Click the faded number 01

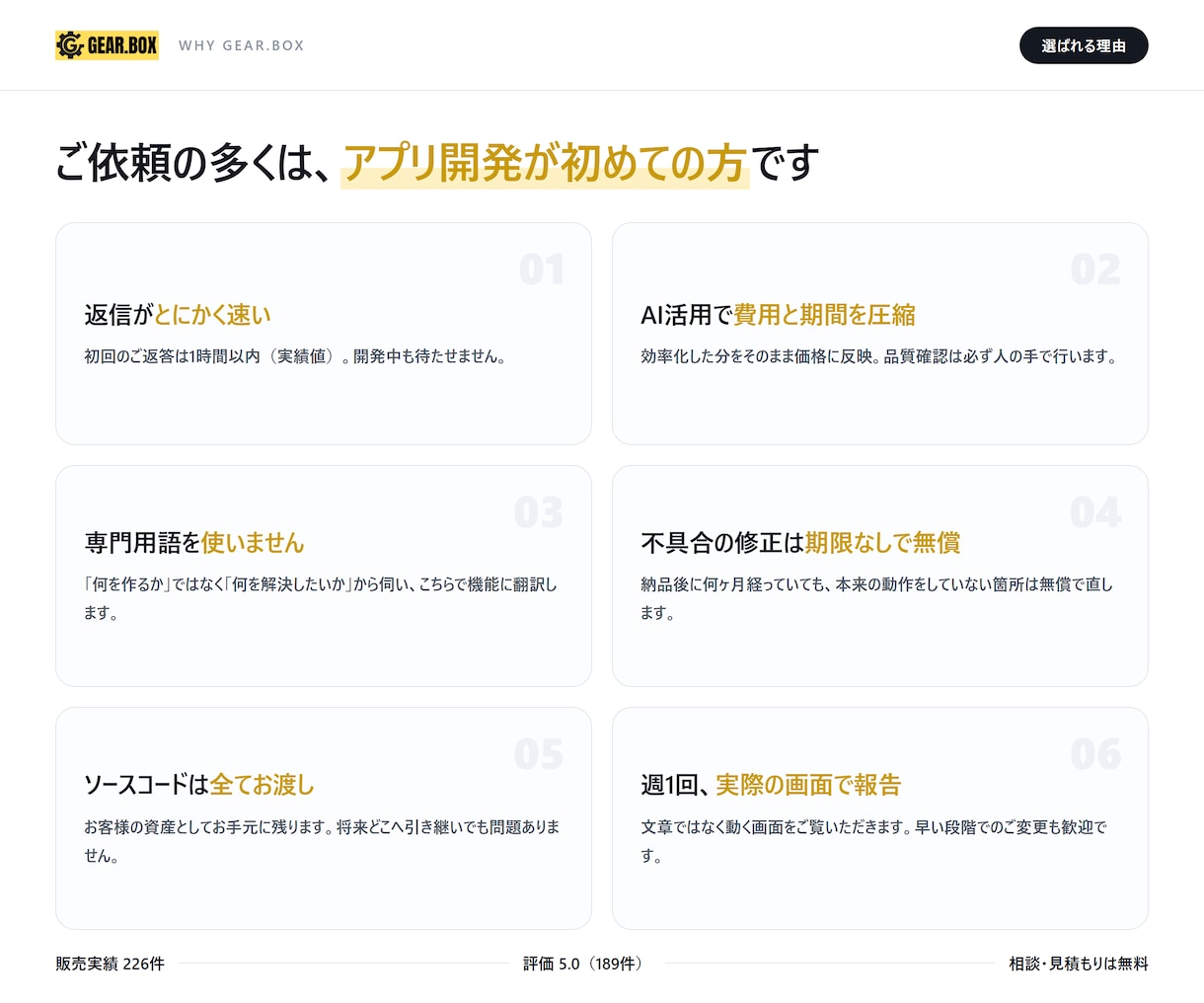point(542,270)
